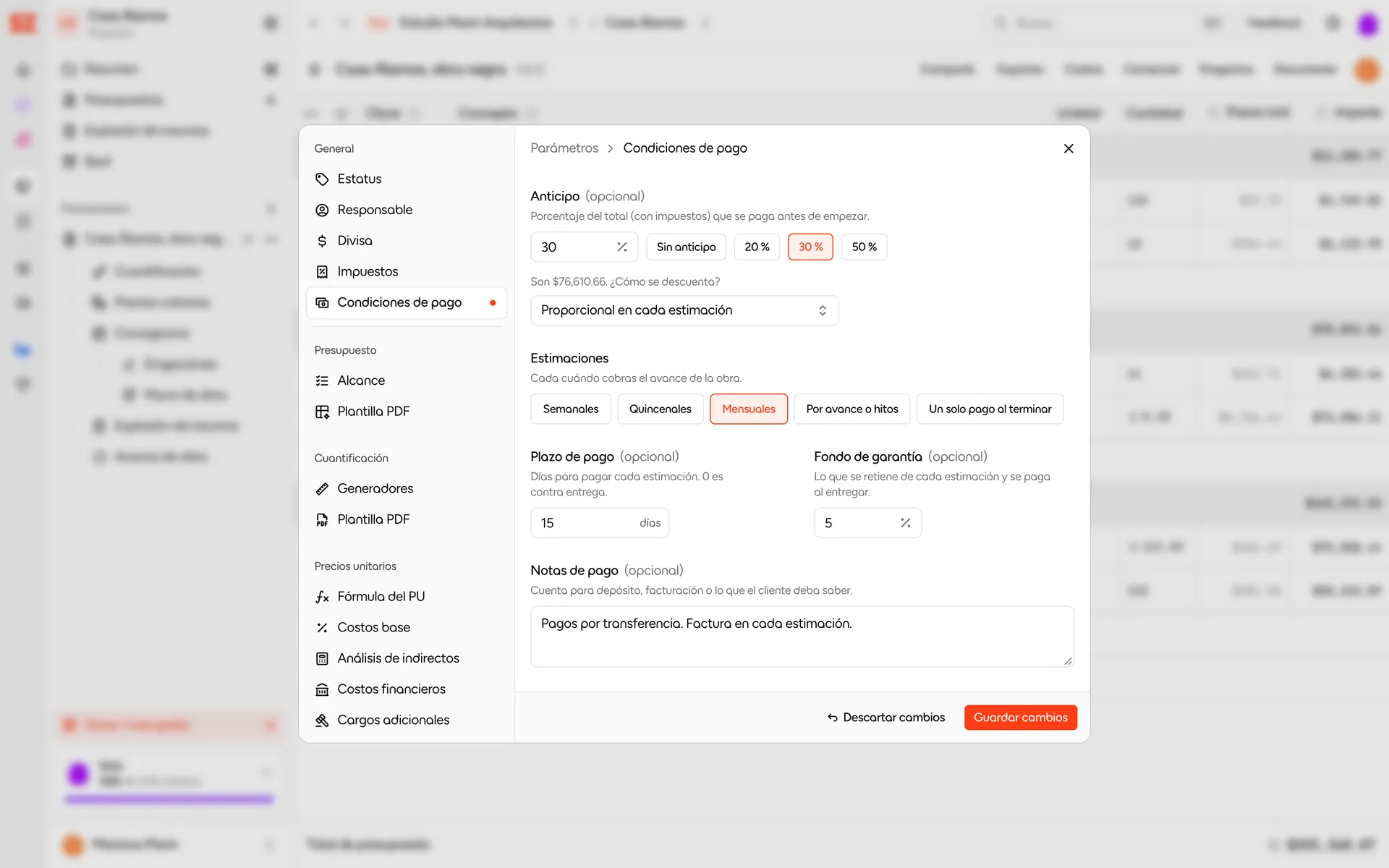Click the Condiciones de pago wallet icon
Screen dimensions: 1389x868
[322, 302]
